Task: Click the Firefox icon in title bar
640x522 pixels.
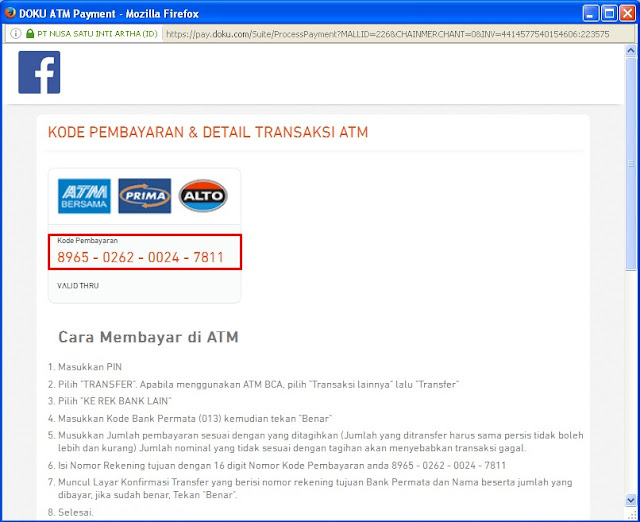Action: pos(10,13)
